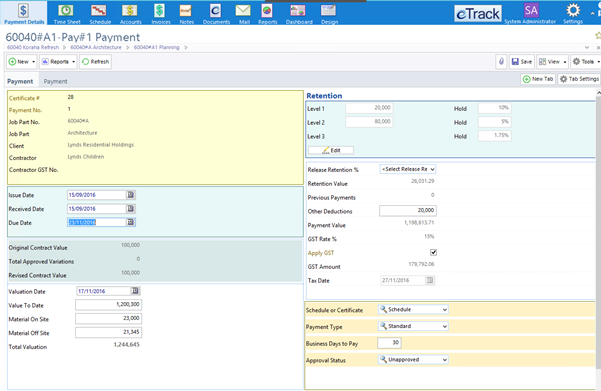Click the Level 1 retention value field
The image size is (601, 391).
[x=369, y=108]
